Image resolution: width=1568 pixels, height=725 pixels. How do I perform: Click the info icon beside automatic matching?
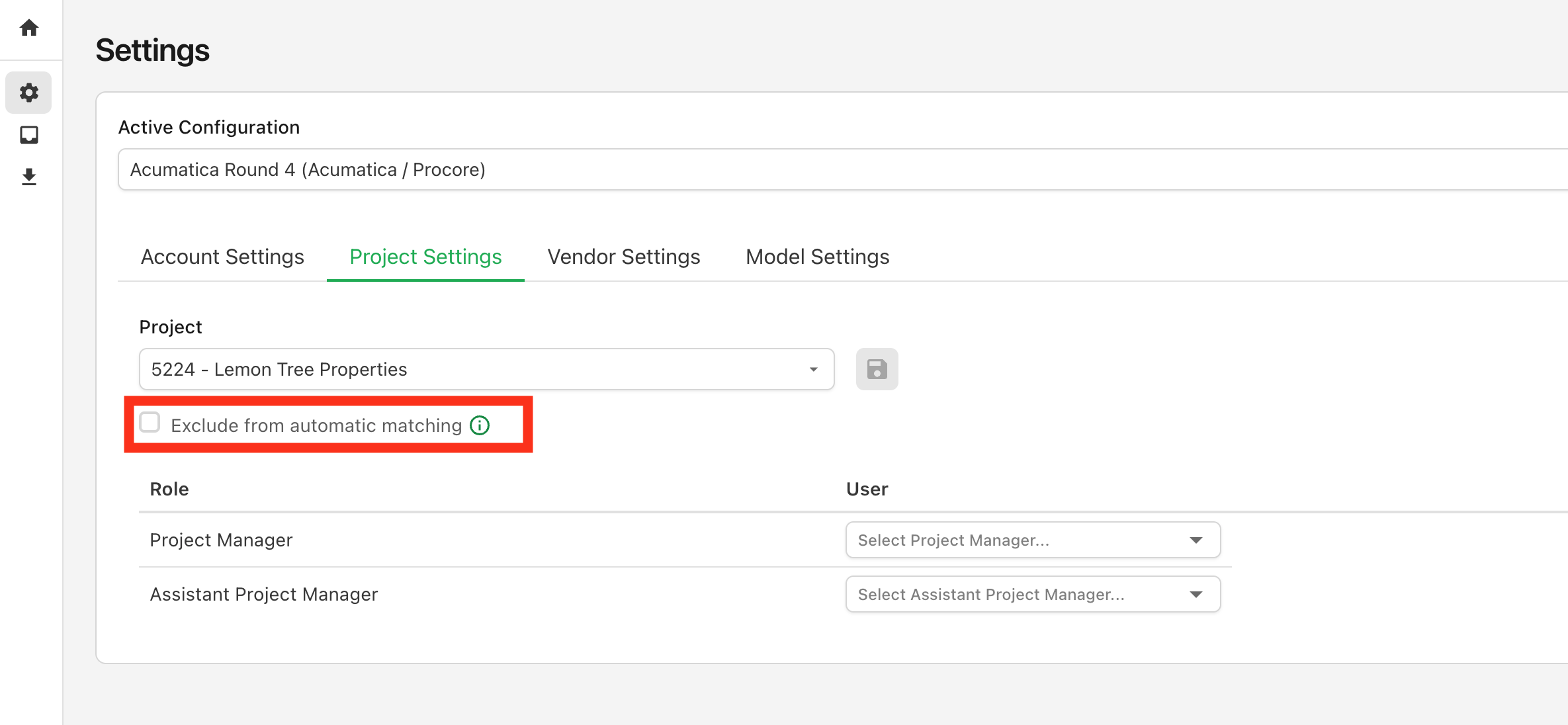[x=480, y=425]
